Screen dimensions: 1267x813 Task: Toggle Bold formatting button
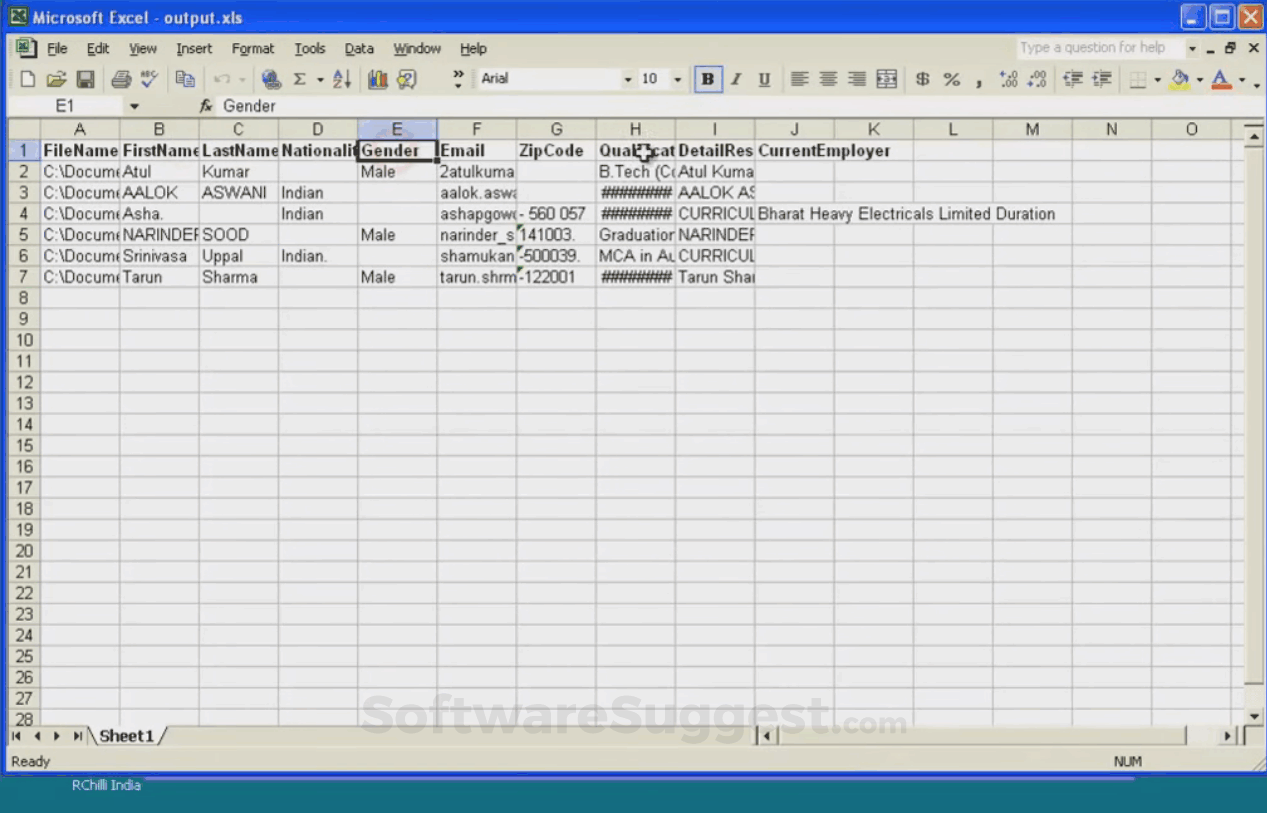click(708, 79)
